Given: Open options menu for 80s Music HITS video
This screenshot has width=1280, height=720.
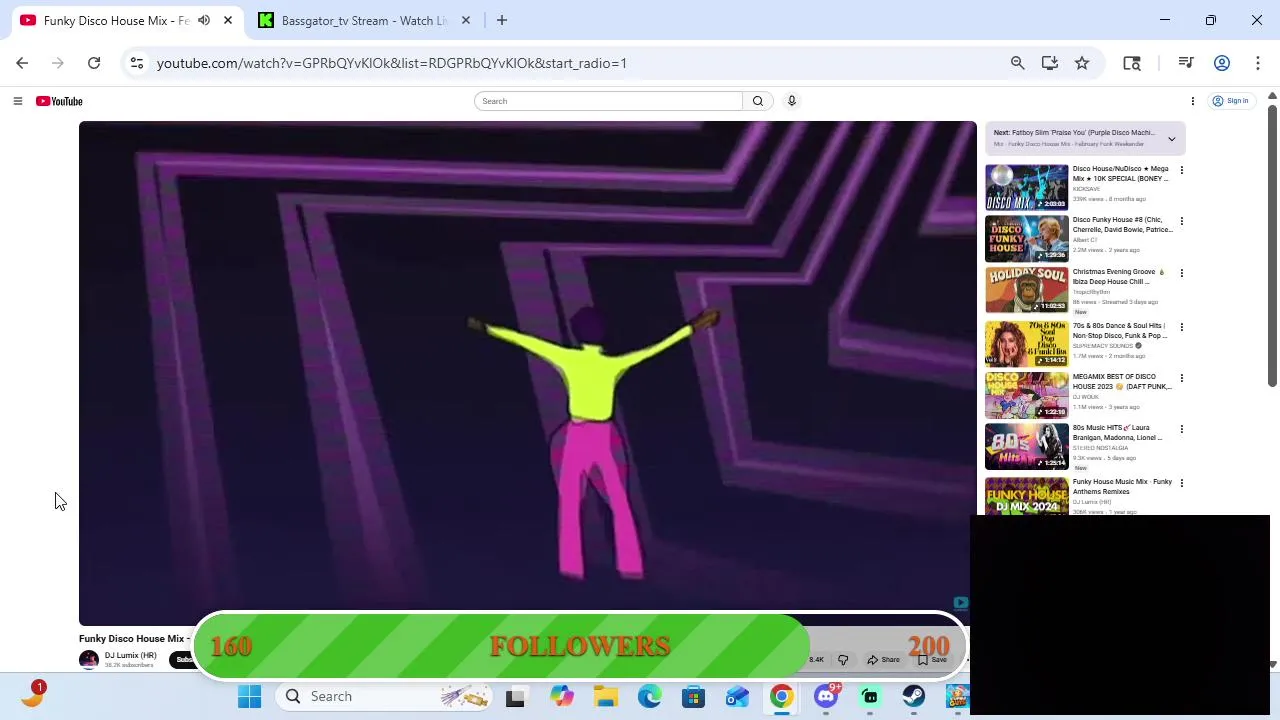Looking at the screenshot, I should click(1181, 429).
